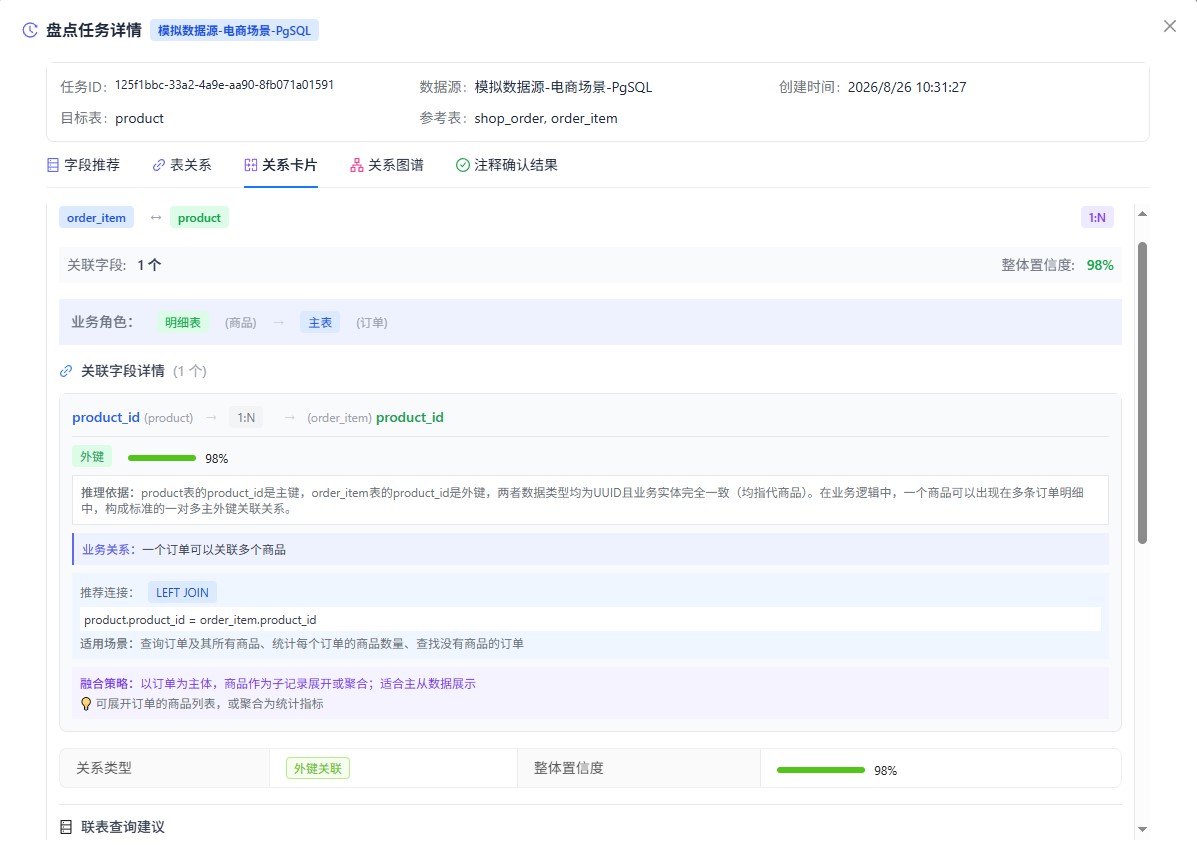This screenshot has height=858, width=1197.
Task: Click the 整体置信度 progress bar in the table
Action: pos(821,770)
